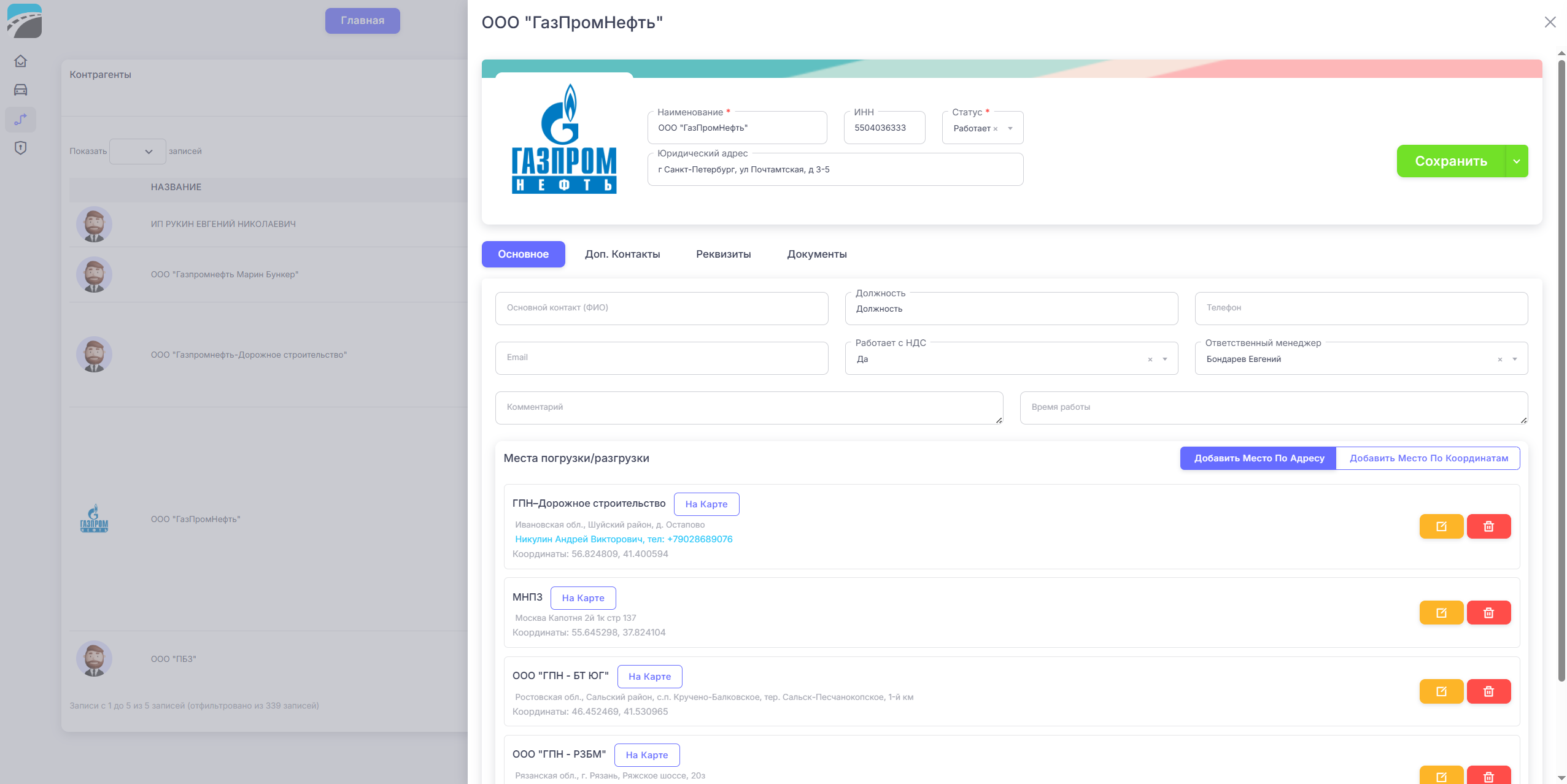This screenshot has height=784, width=1567.
Task: Open the Документы tab
Action: point(817,254)
